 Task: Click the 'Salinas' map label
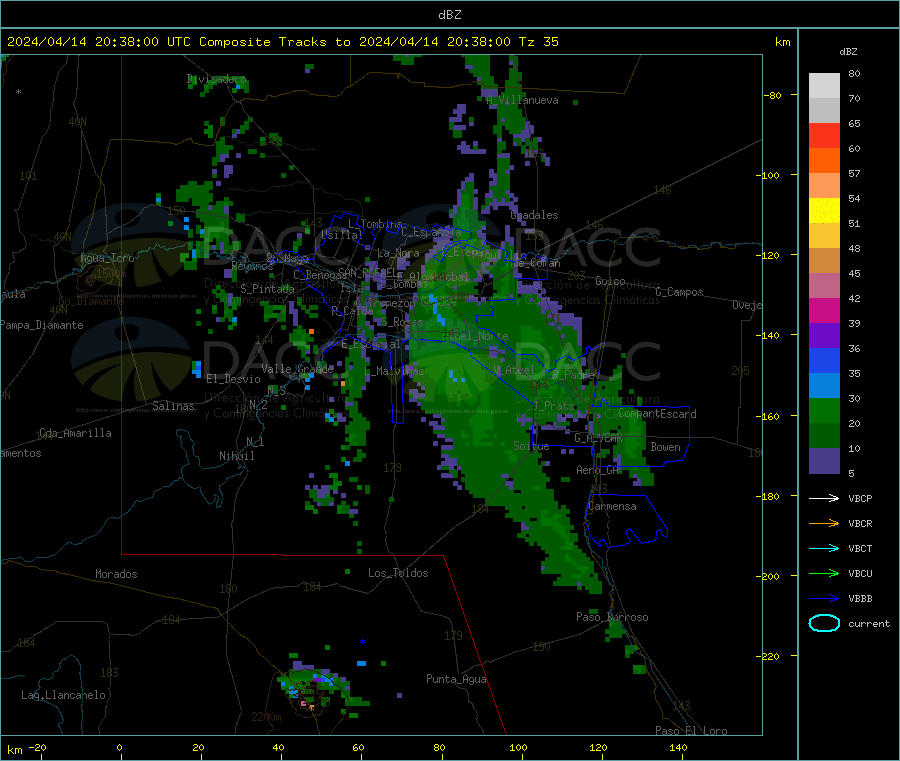[x=173, y=406]
